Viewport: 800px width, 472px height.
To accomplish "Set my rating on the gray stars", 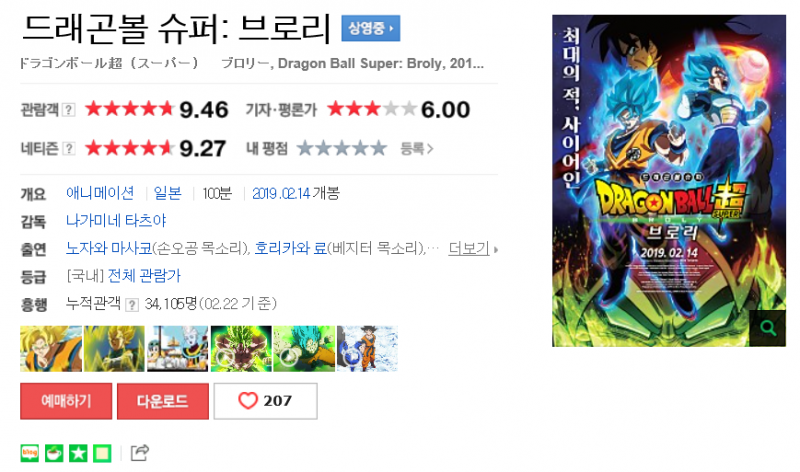I will click(342, 148).
